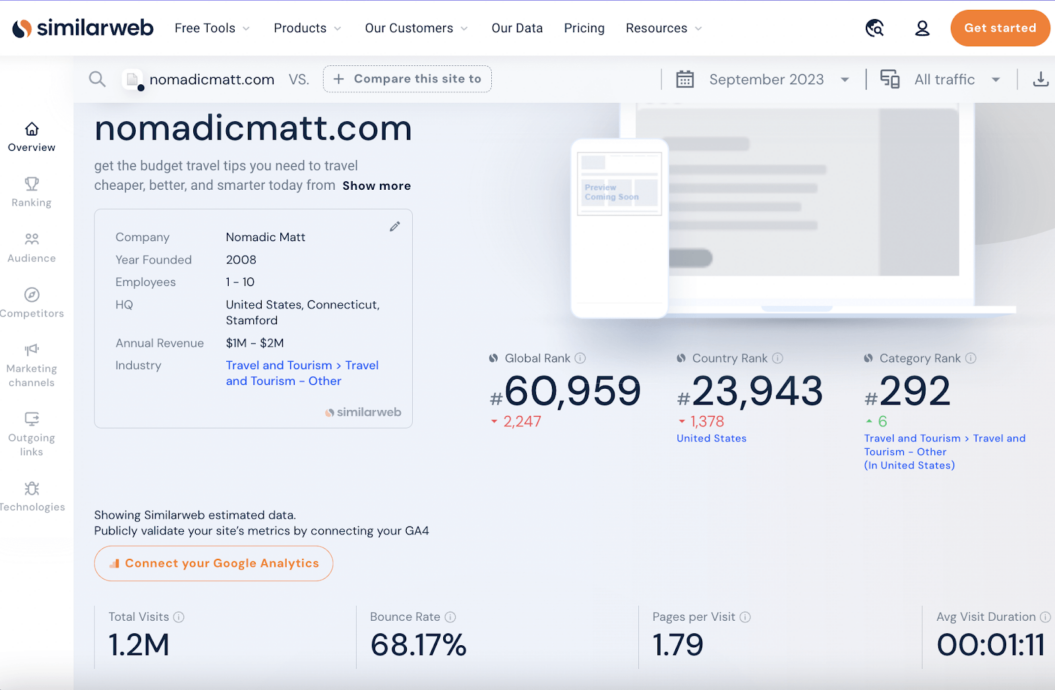Click the company name Nomadic Matt

click(x=265, y=237)
